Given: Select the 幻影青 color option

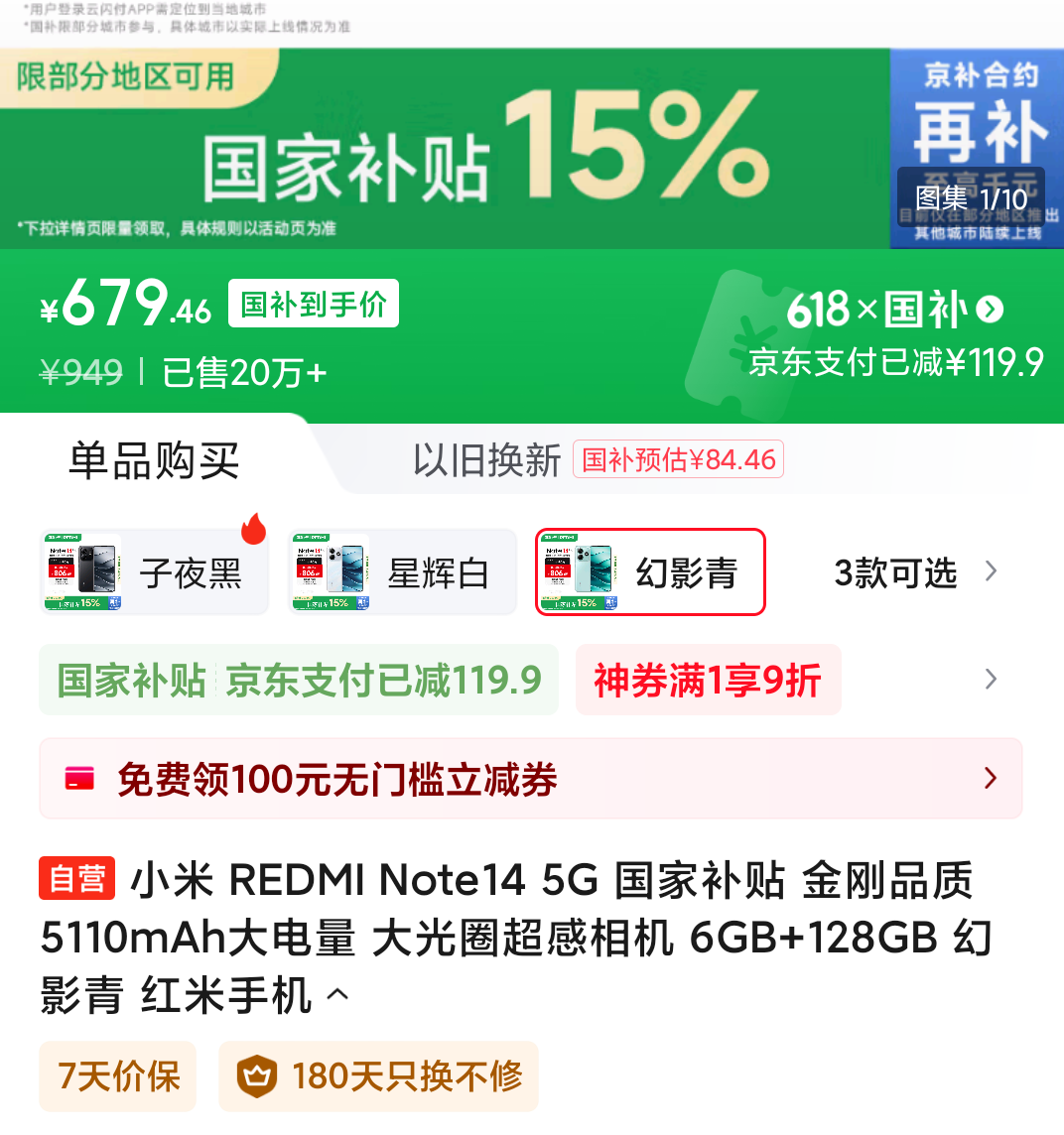Looking at the screenshot, I should click(x=650, y=571).
